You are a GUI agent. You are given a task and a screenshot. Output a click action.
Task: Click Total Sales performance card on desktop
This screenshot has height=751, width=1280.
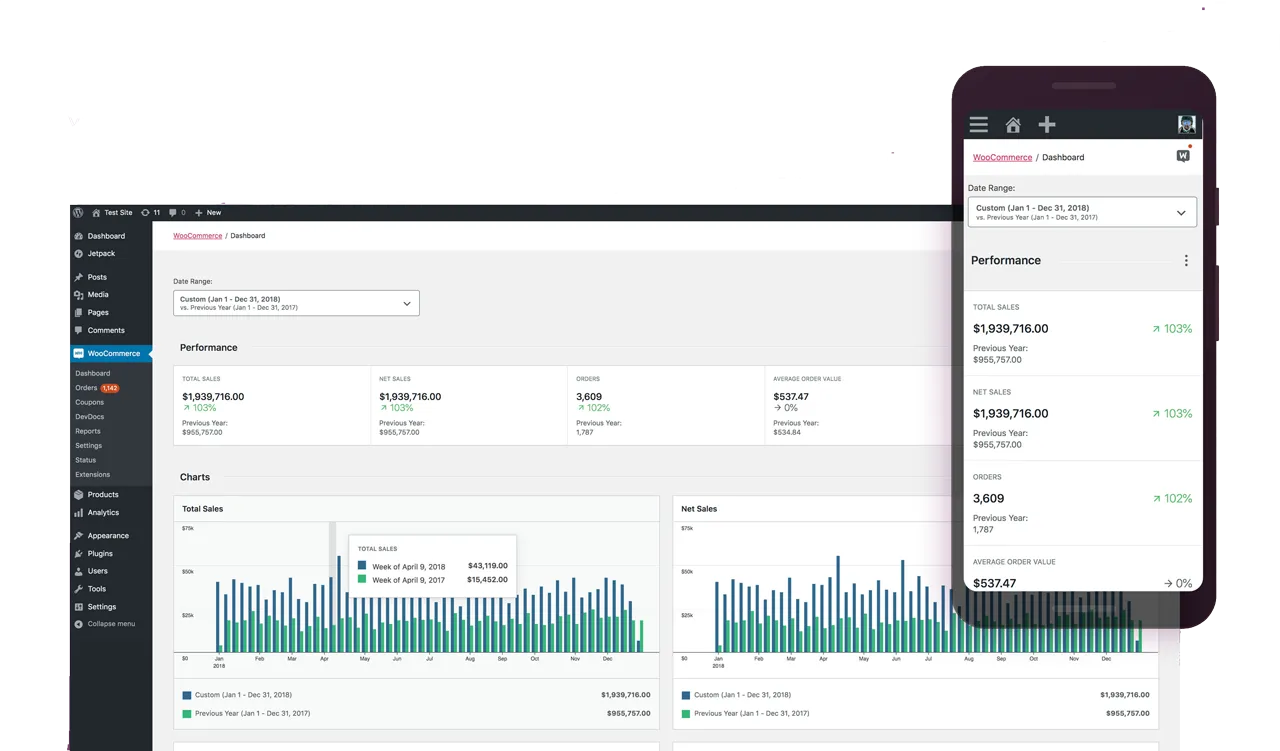tap(272, 405)
